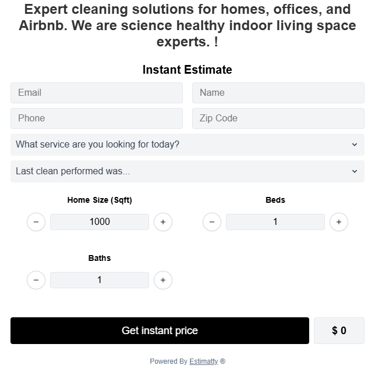Select the Baths value field
This screenshot has height=366, width=375.
[100, 280]
